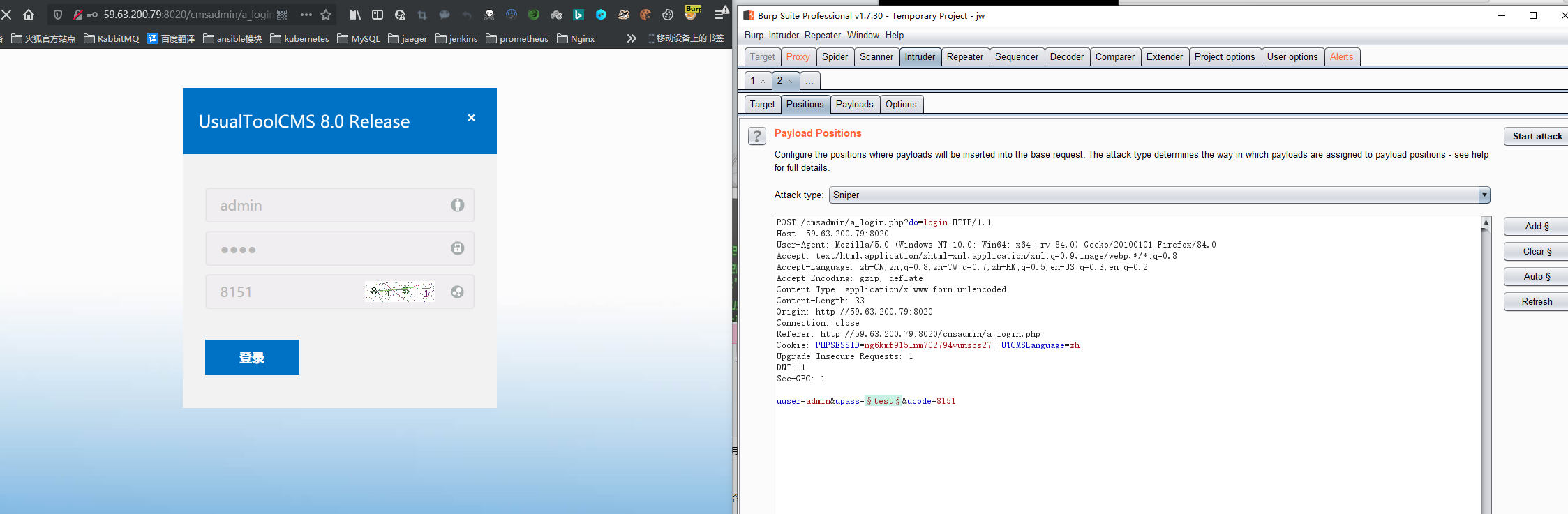This screenshot has width=1568, height=514.
Task: Click the skull and crossbones extension icon
Action: tap(489, 14)
